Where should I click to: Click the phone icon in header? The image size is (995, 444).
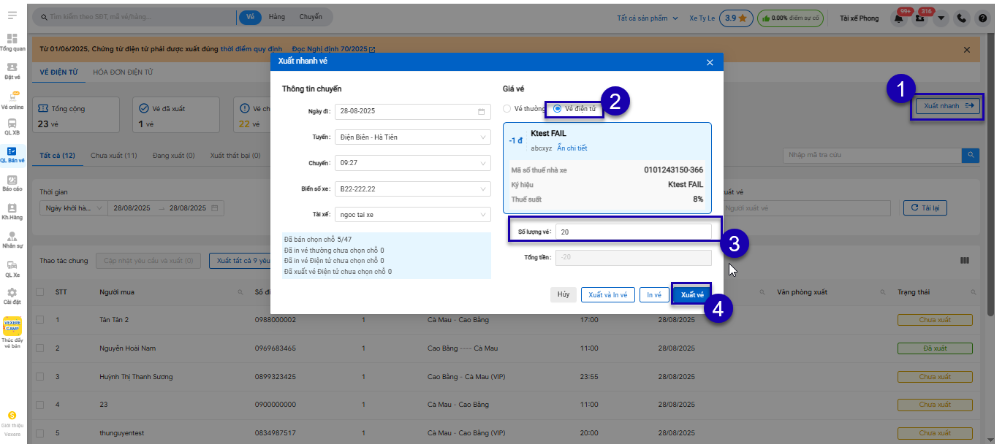tap(961, 17)
